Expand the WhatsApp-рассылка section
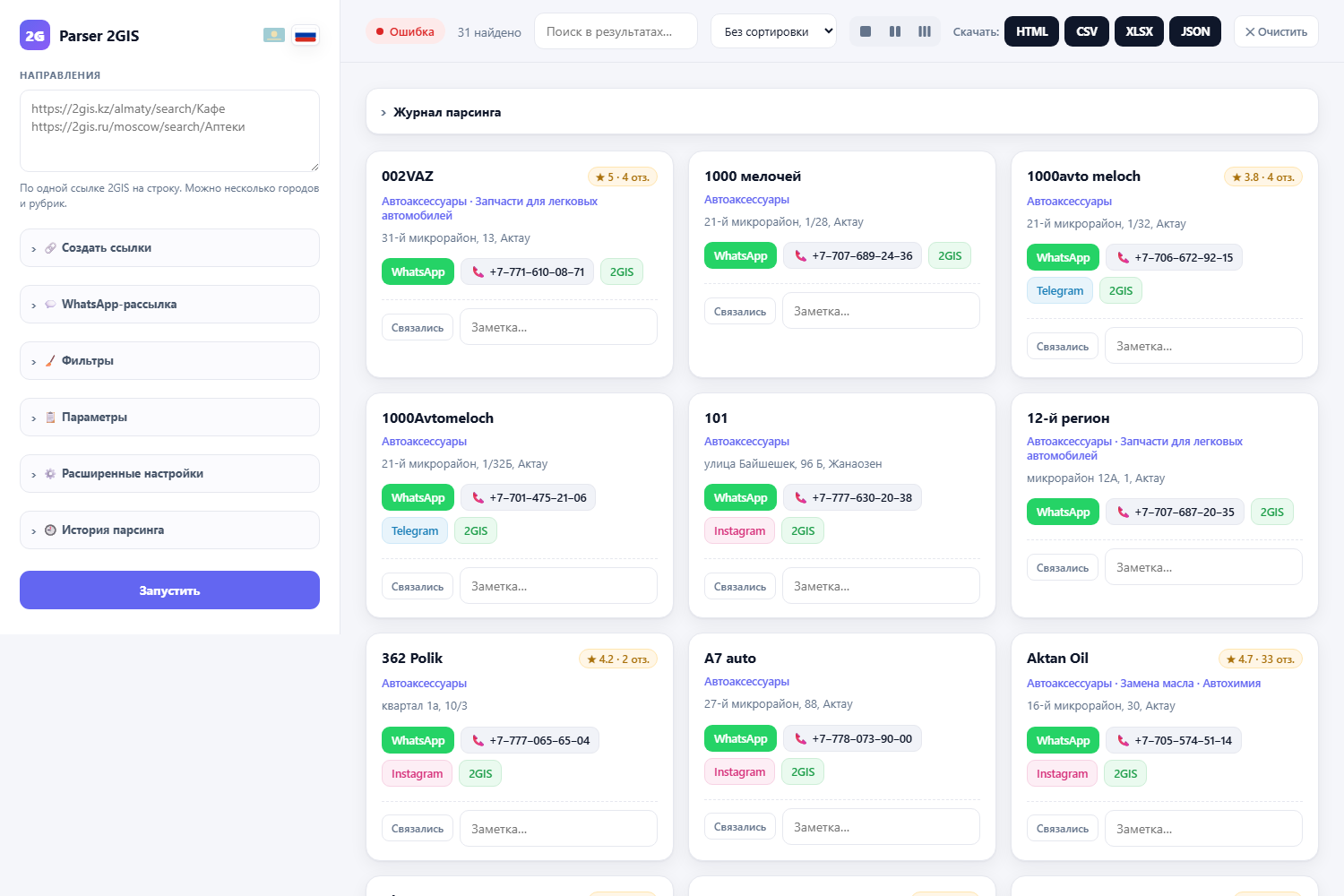The height and width of the screenshot is (896, 1344). pyautogui.click(x=169, y=305)
